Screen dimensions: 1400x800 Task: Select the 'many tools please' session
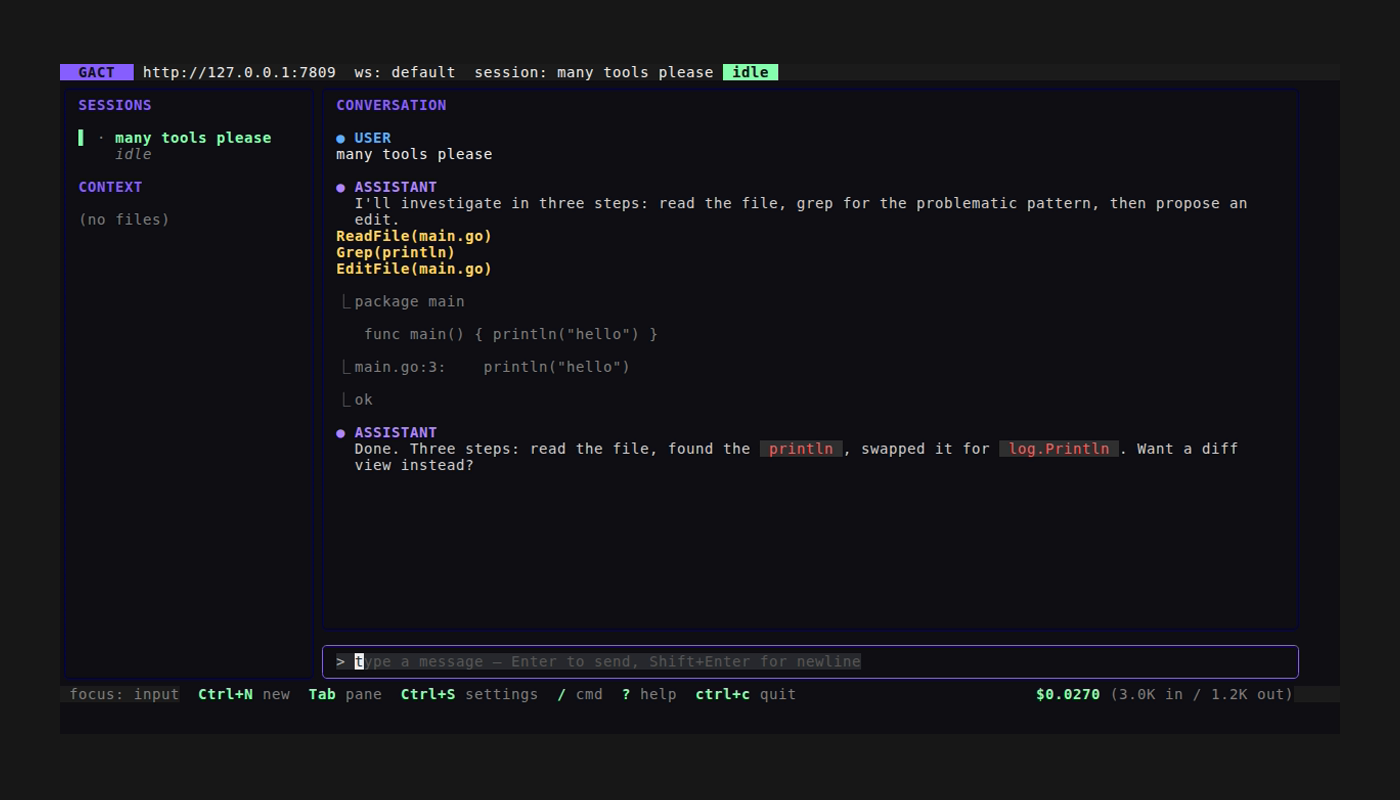tap(193, 138)
